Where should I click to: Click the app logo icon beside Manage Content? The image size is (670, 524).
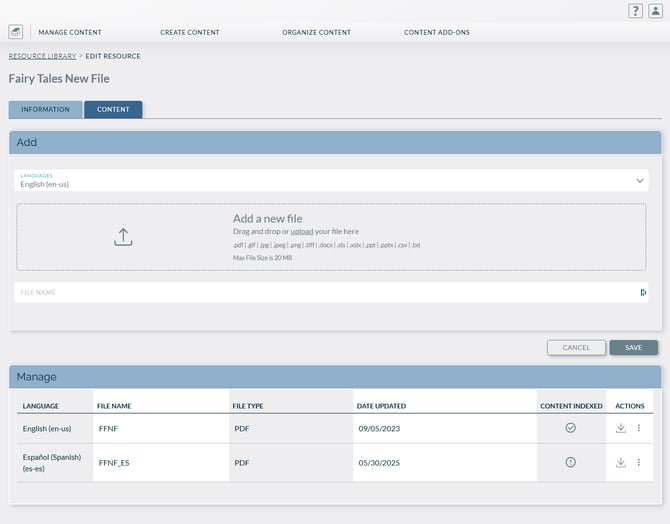[x=16, y=32]
